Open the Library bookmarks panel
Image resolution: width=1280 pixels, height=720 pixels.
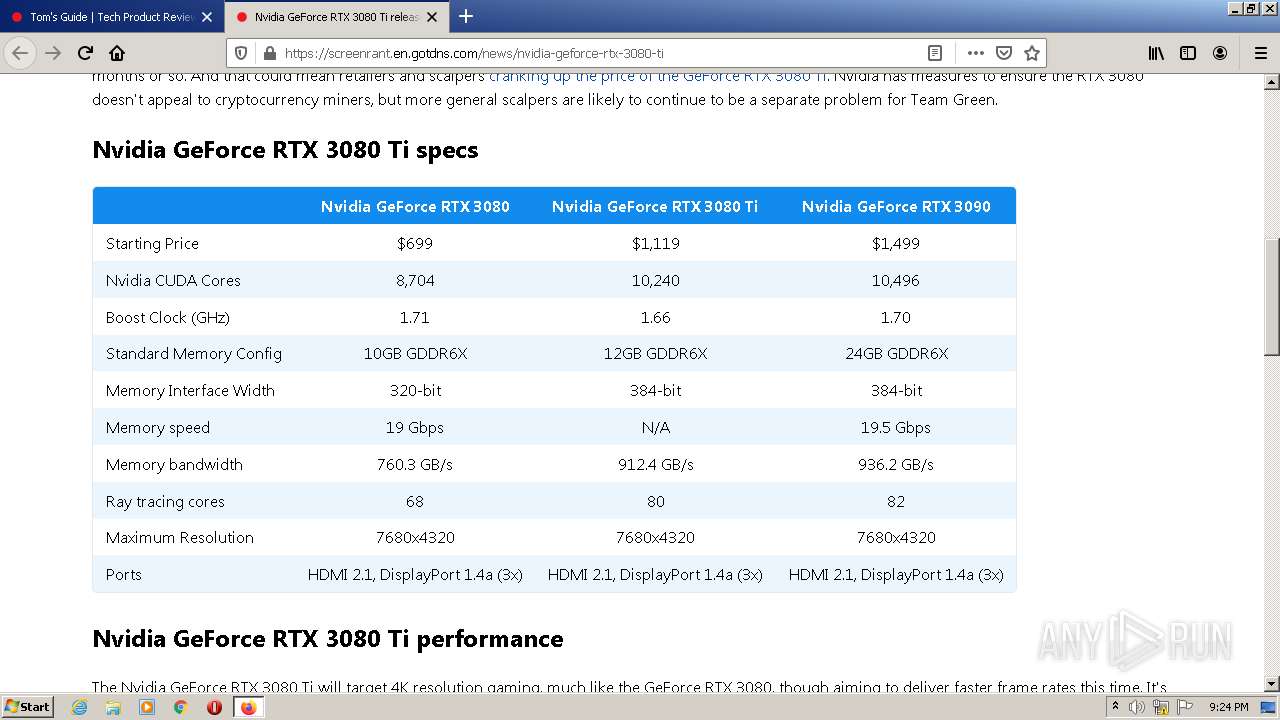1156,53
